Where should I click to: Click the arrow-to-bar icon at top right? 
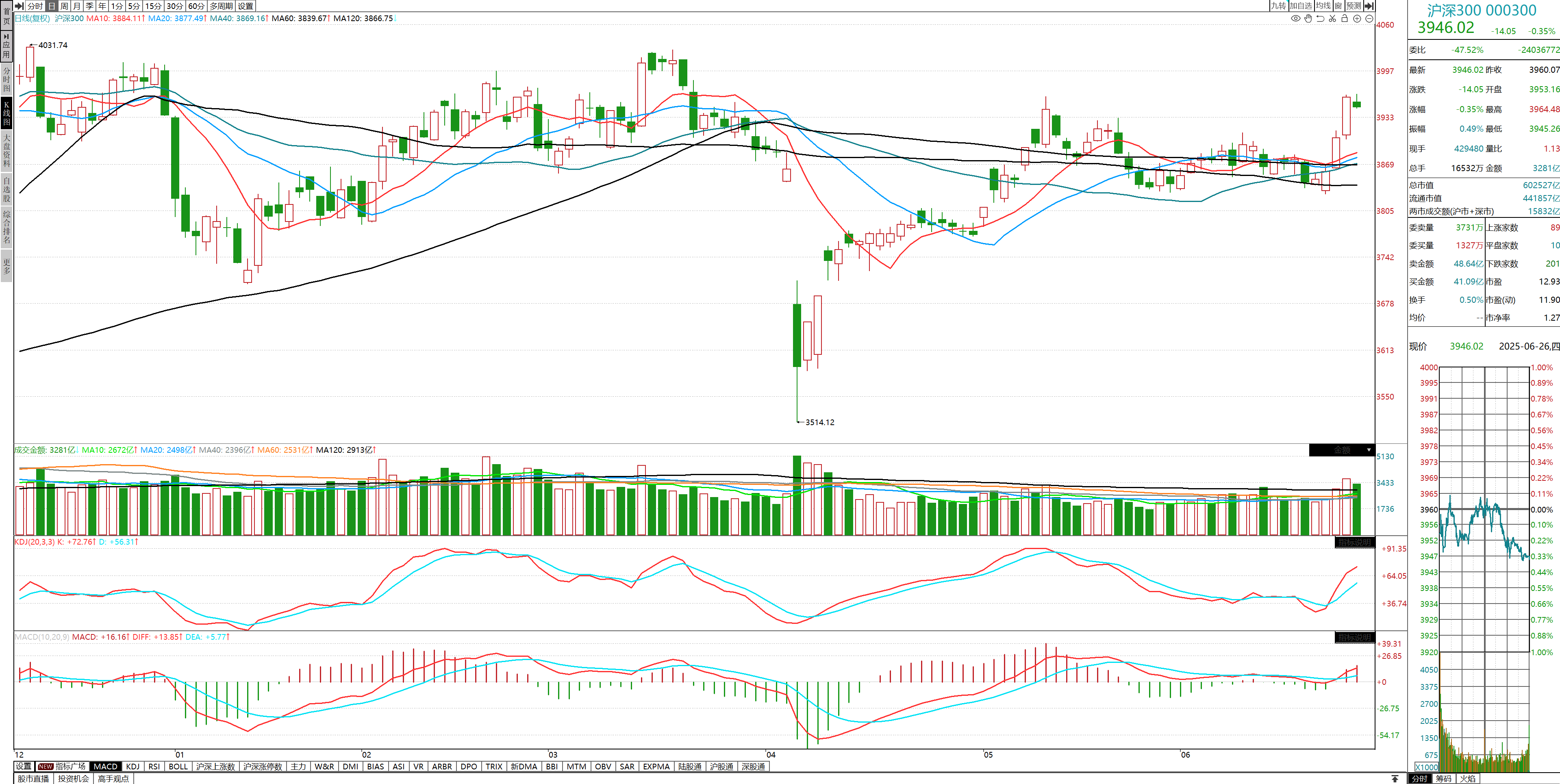(1369, 6)
